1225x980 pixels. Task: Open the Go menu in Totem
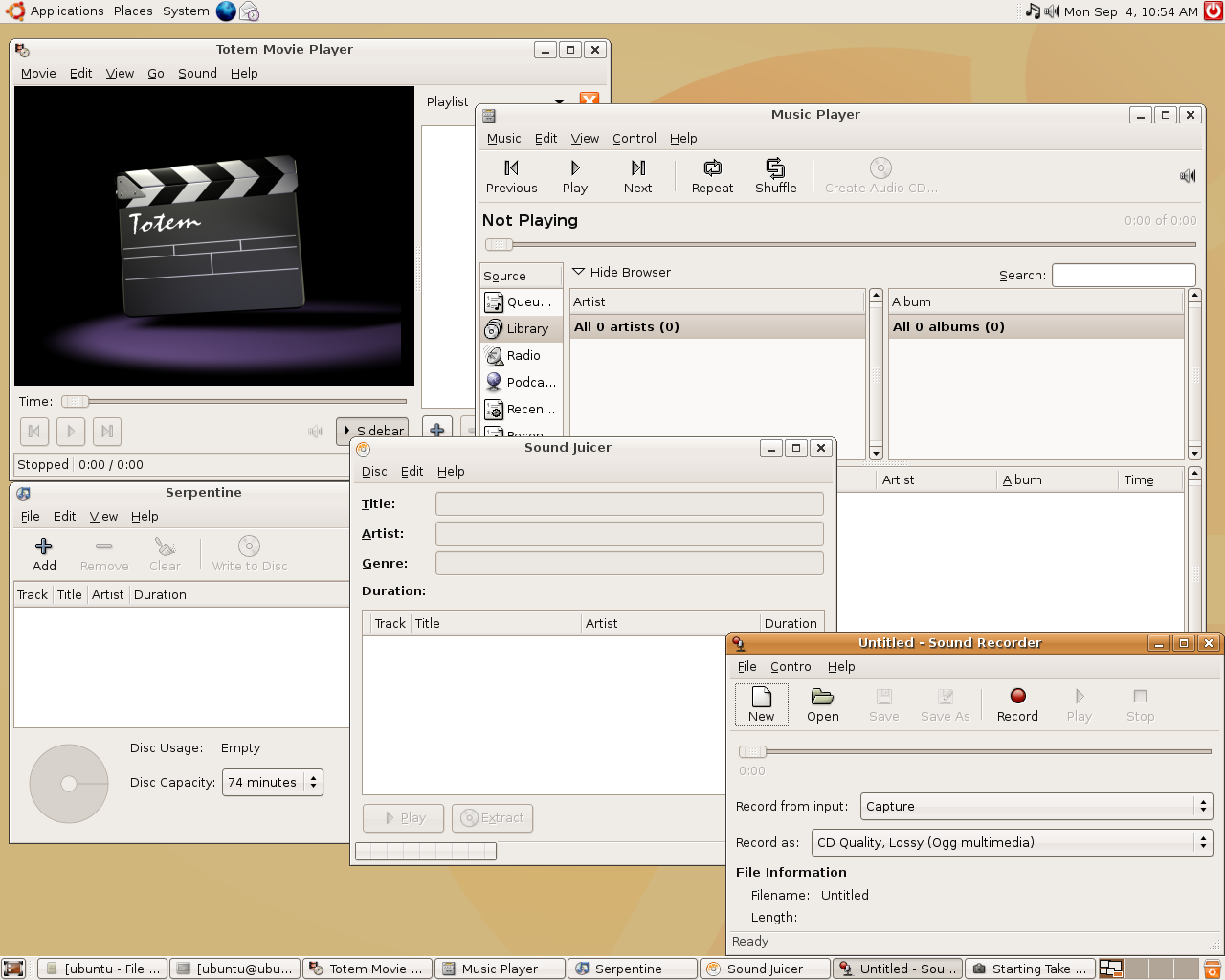tap(156, 73)
